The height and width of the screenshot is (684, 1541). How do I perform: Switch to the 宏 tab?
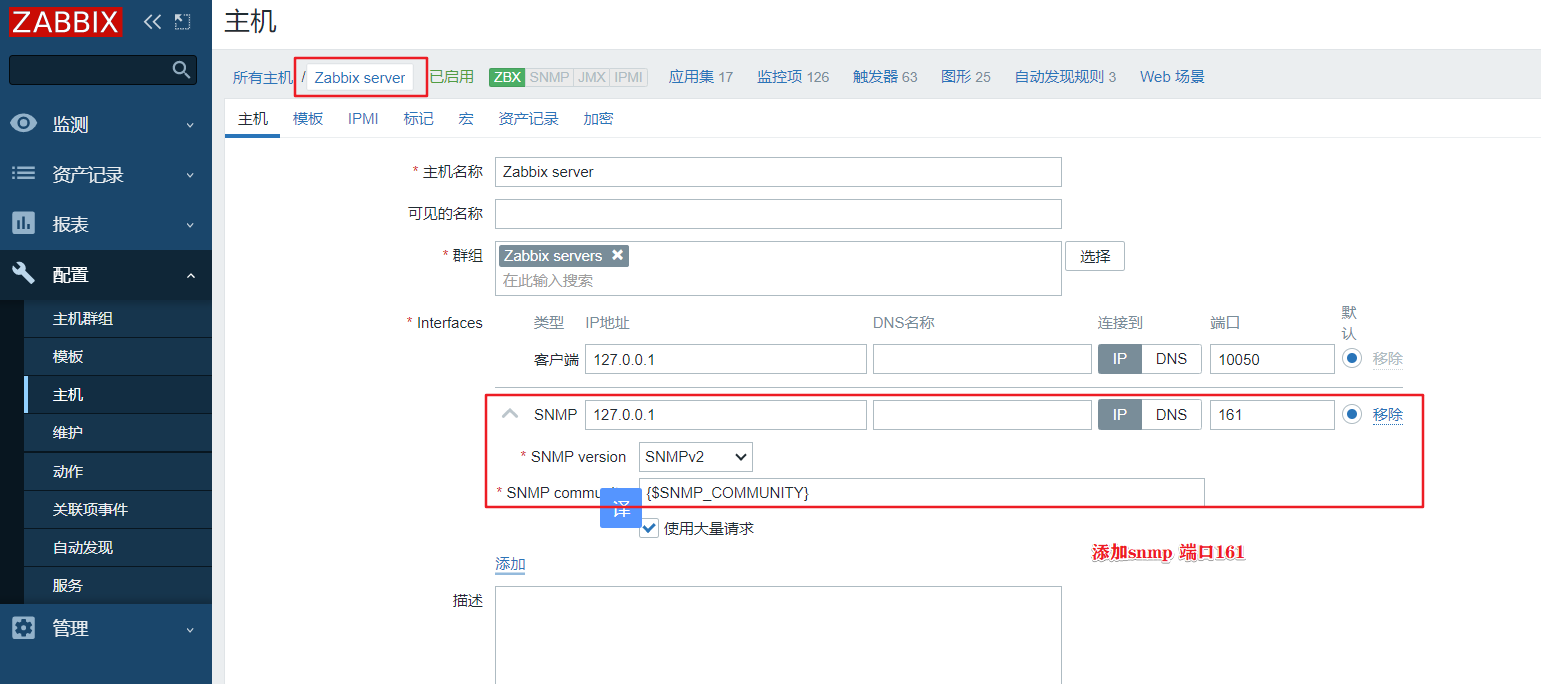[466, 118]
